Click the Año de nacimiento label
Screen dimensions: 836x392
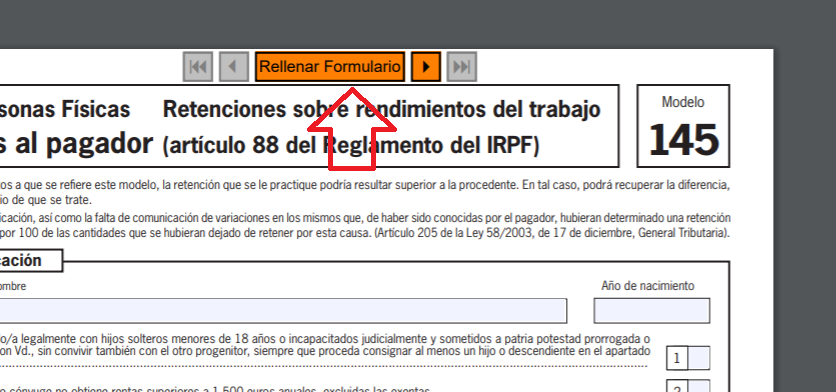point(648,286)
